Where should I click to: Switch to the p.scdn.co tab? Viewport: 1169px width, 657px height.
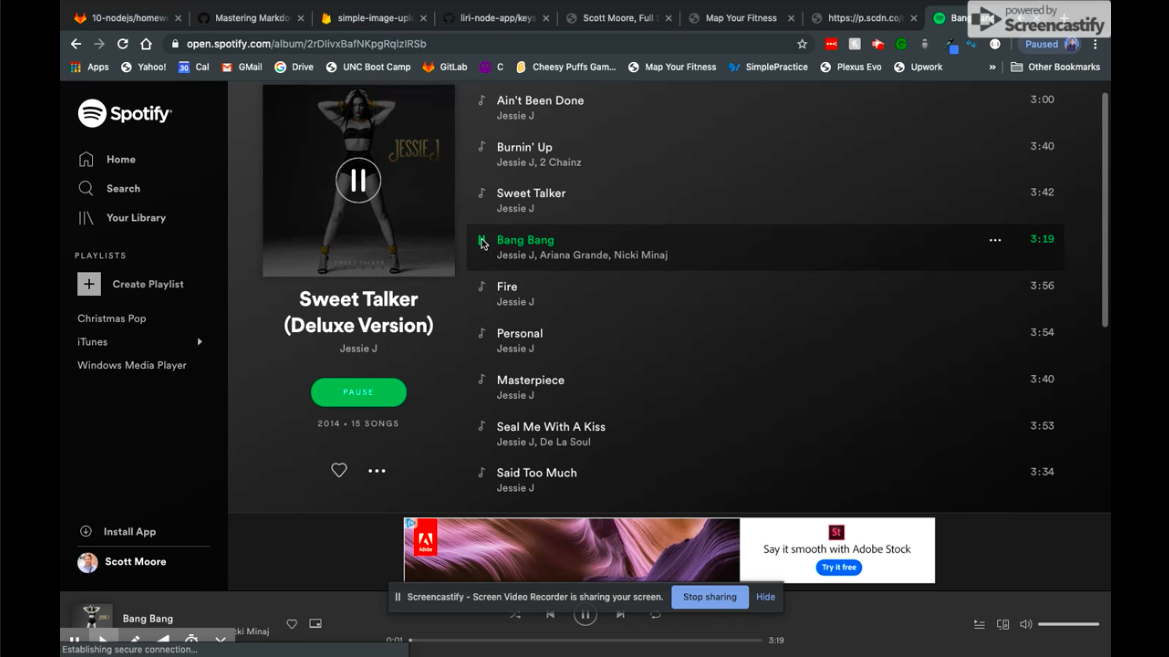click(x=863, y=18)
